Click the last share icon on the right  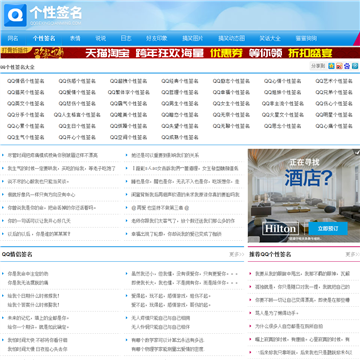click(x=355, y=66)
